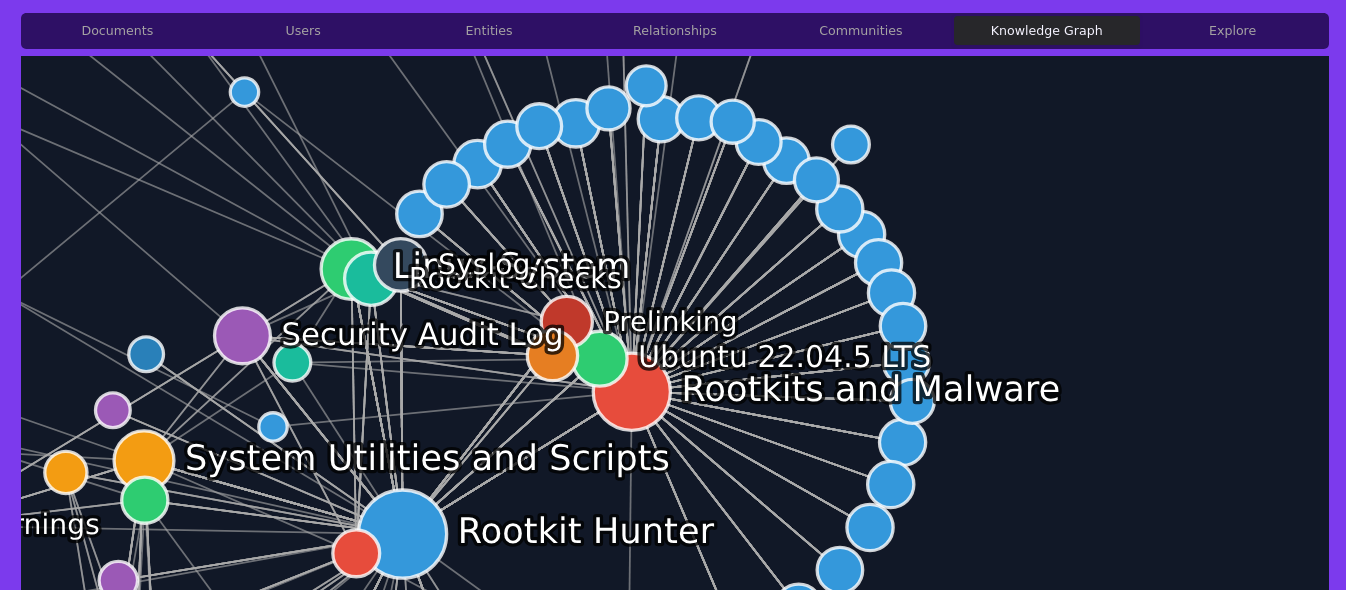Click the orange node beside the Prelinking node
This screenshot has height=590, width=1346.
552,355
